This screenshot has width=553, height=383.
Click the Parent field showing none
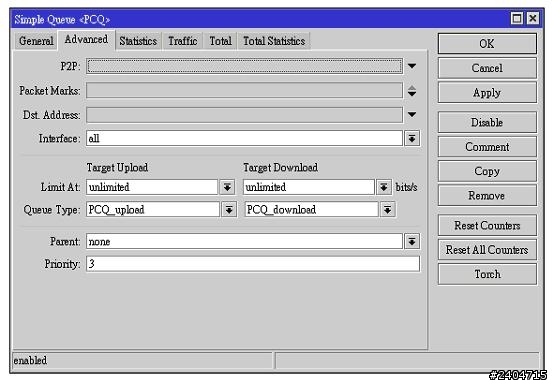pos(244,242)
